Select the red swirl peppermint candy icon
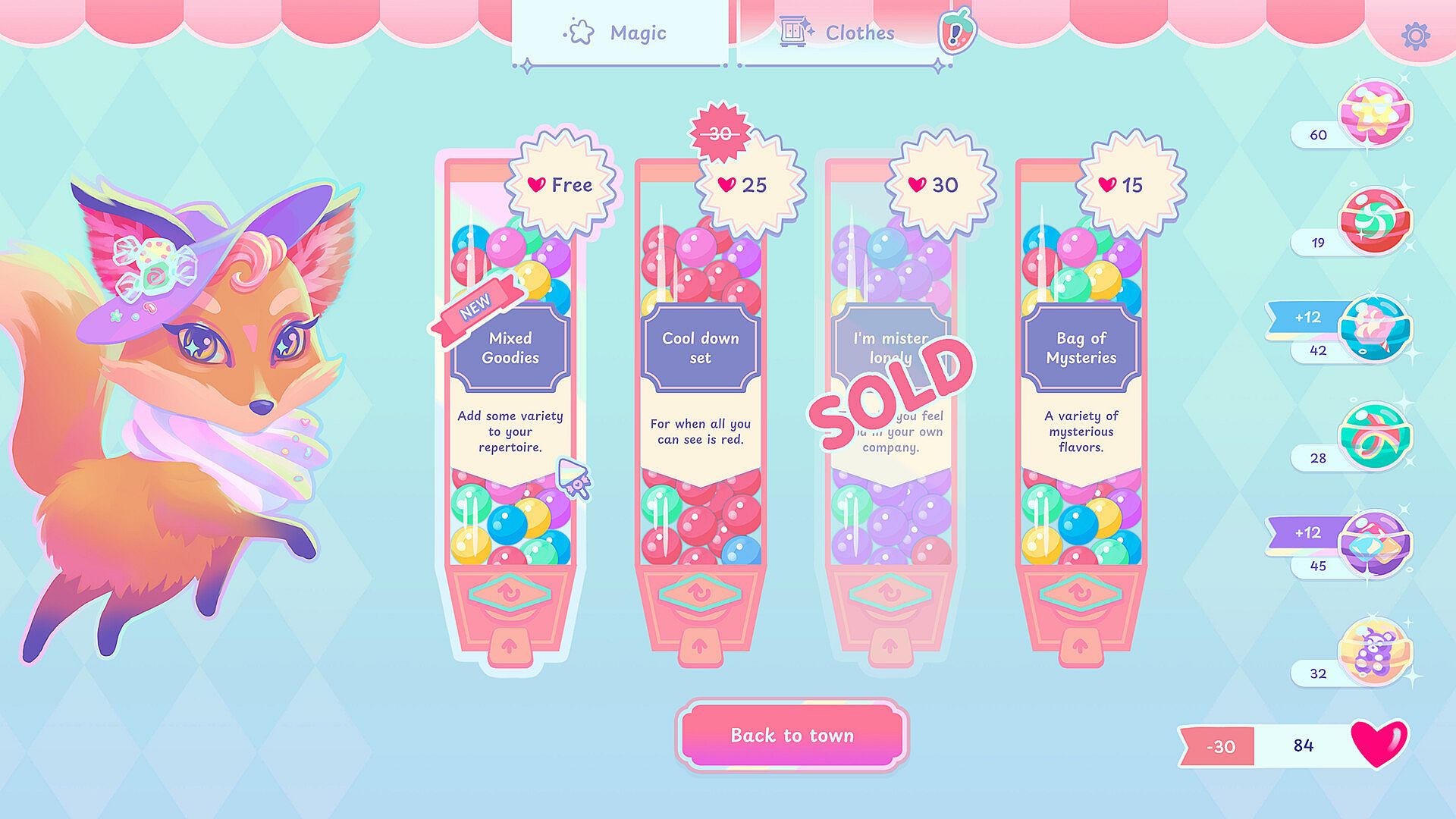1456x819 pixels. [x=1374, y=221]
